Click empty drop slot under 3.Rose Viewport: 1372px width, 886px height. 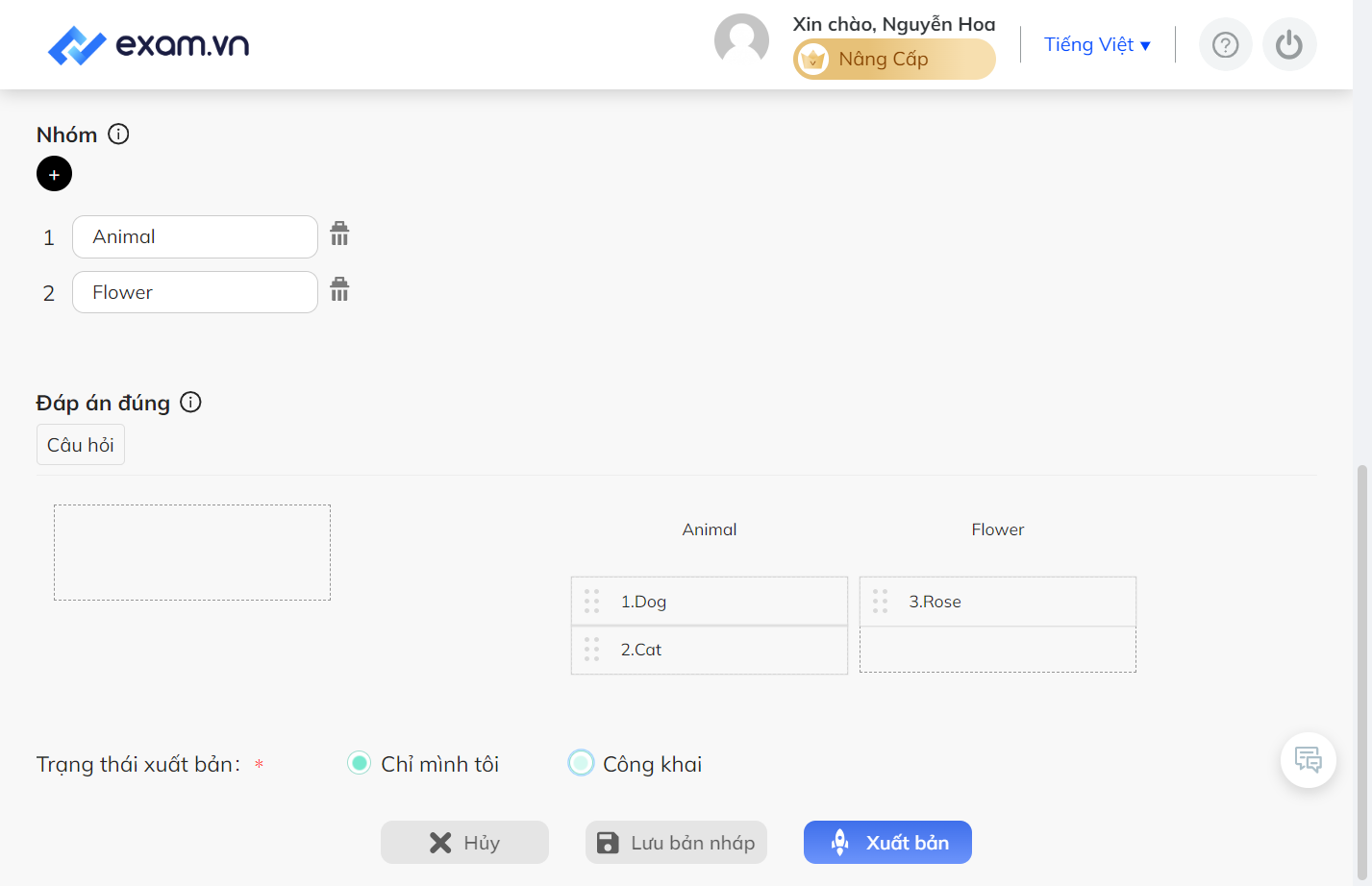click(998, 650)
